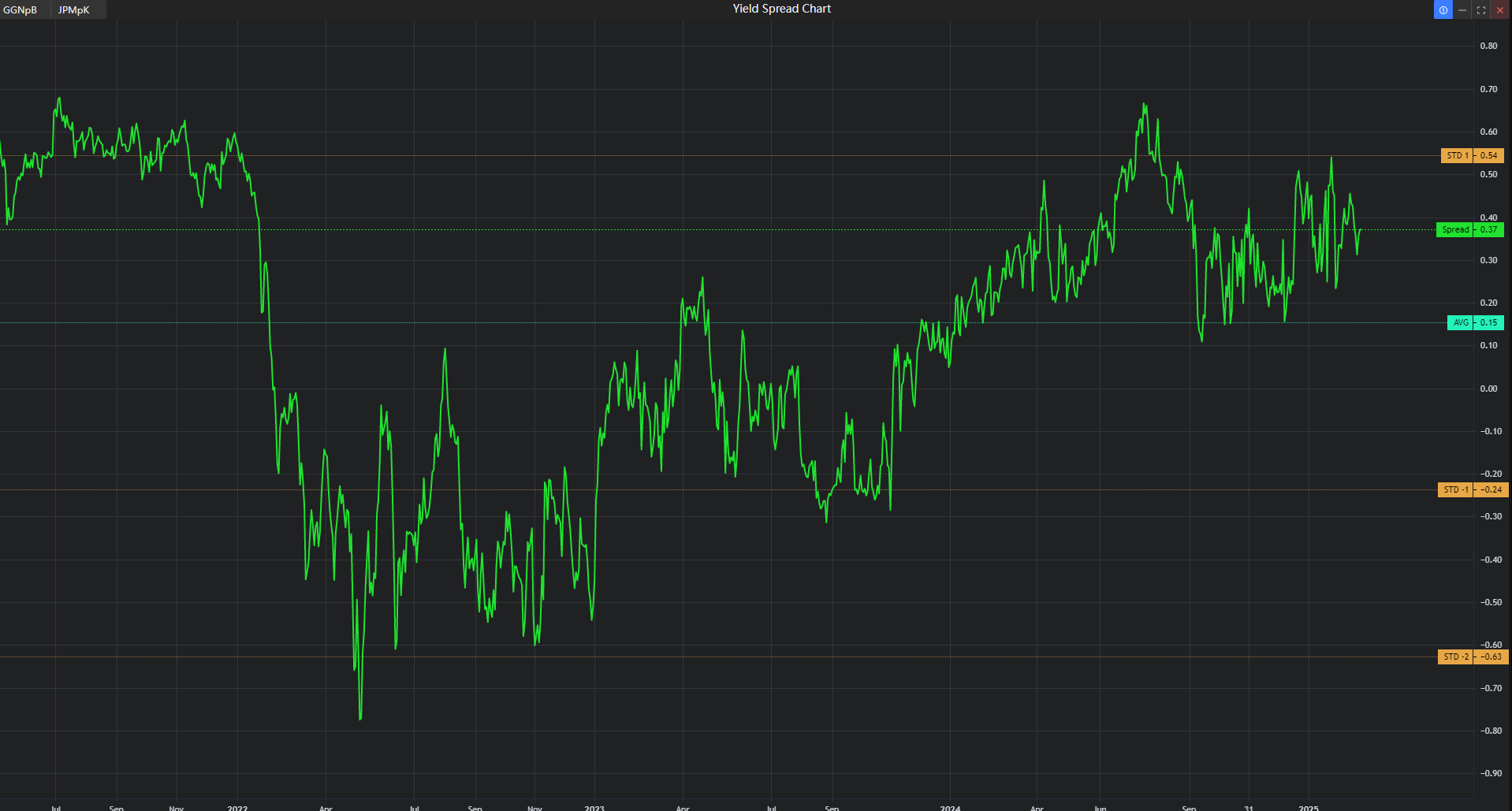Click the Sep label on the date axis

pos(115,808)
